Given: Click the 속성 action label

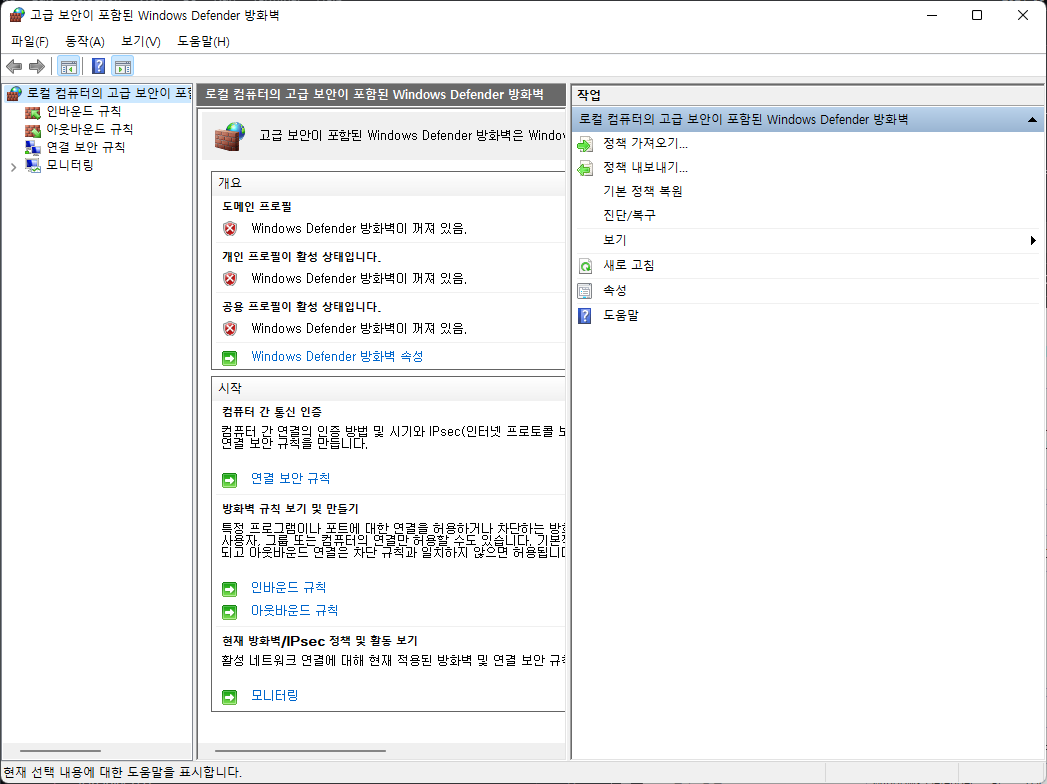Looking at the screenshot, I should [614, 290].
